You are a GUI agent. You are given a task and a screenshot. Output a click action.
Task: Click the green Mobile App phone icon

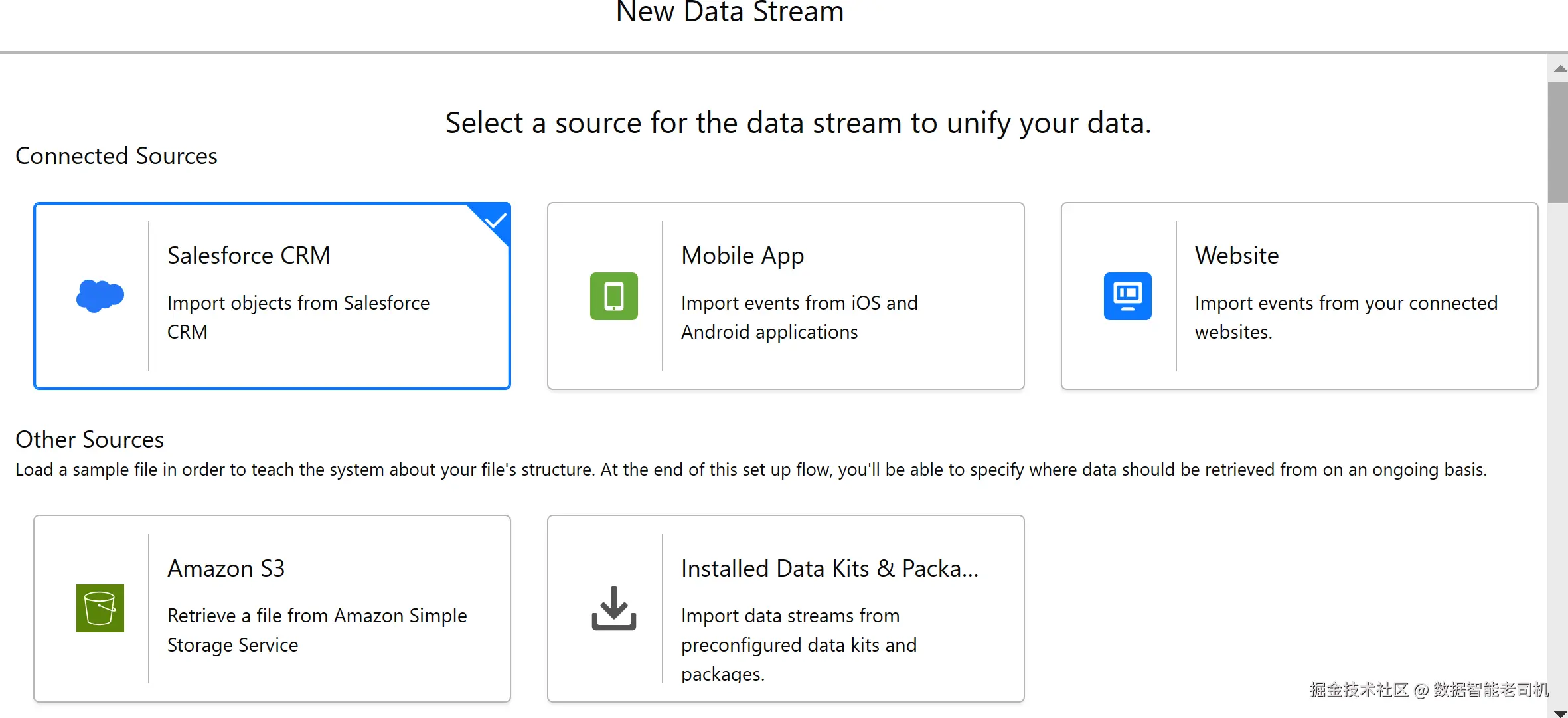[x=614, y=296]
